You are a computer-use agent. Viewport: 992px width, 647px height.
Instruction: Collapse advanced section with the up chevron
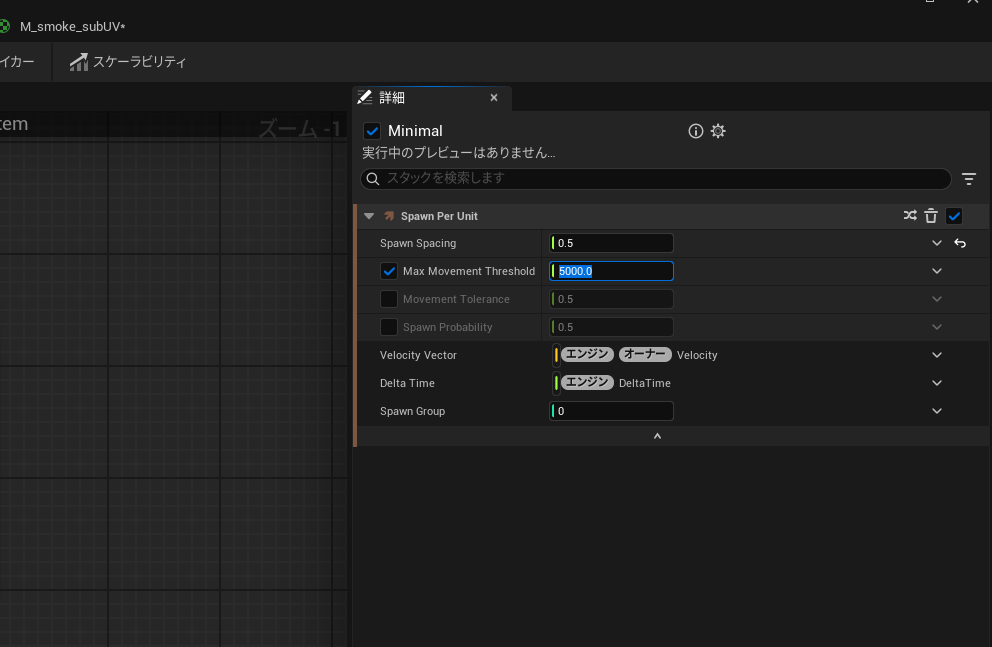tap(657, 436)
